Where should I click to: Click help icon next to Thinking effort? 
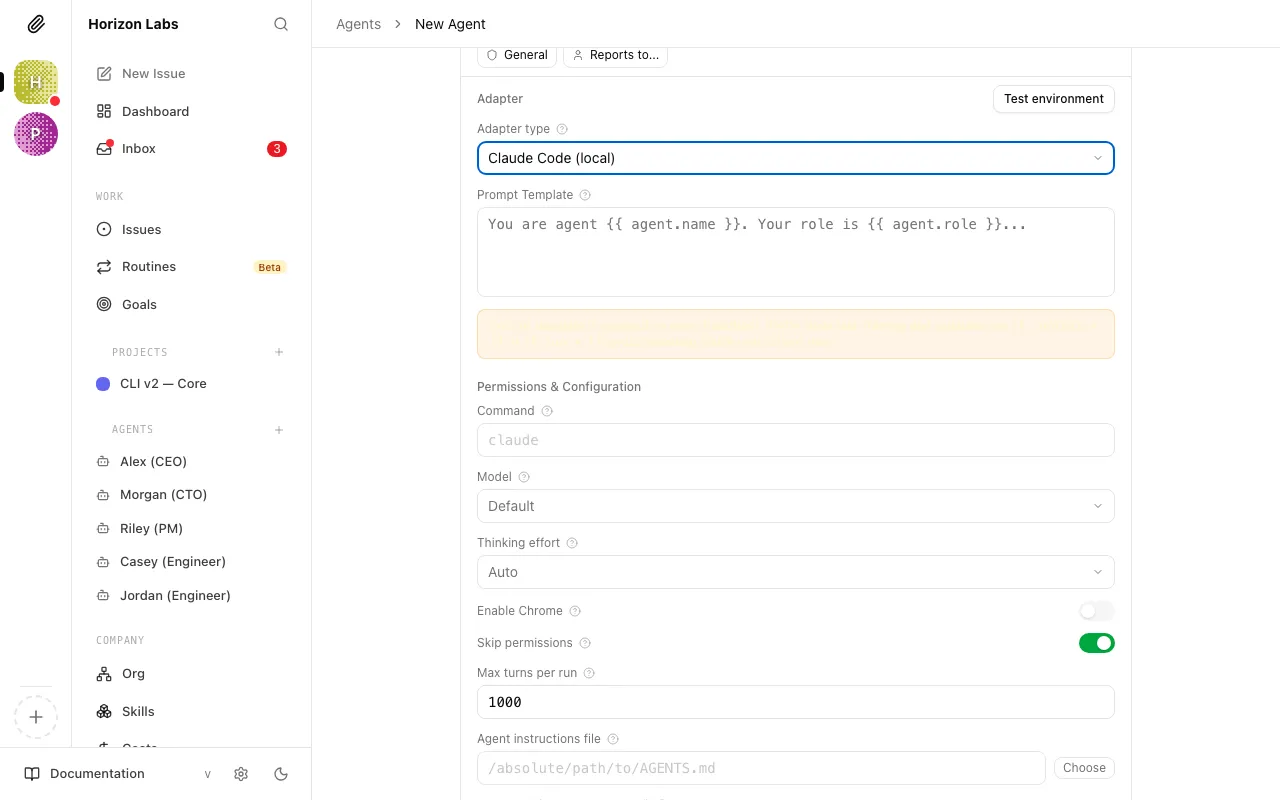tap(572, 543)
